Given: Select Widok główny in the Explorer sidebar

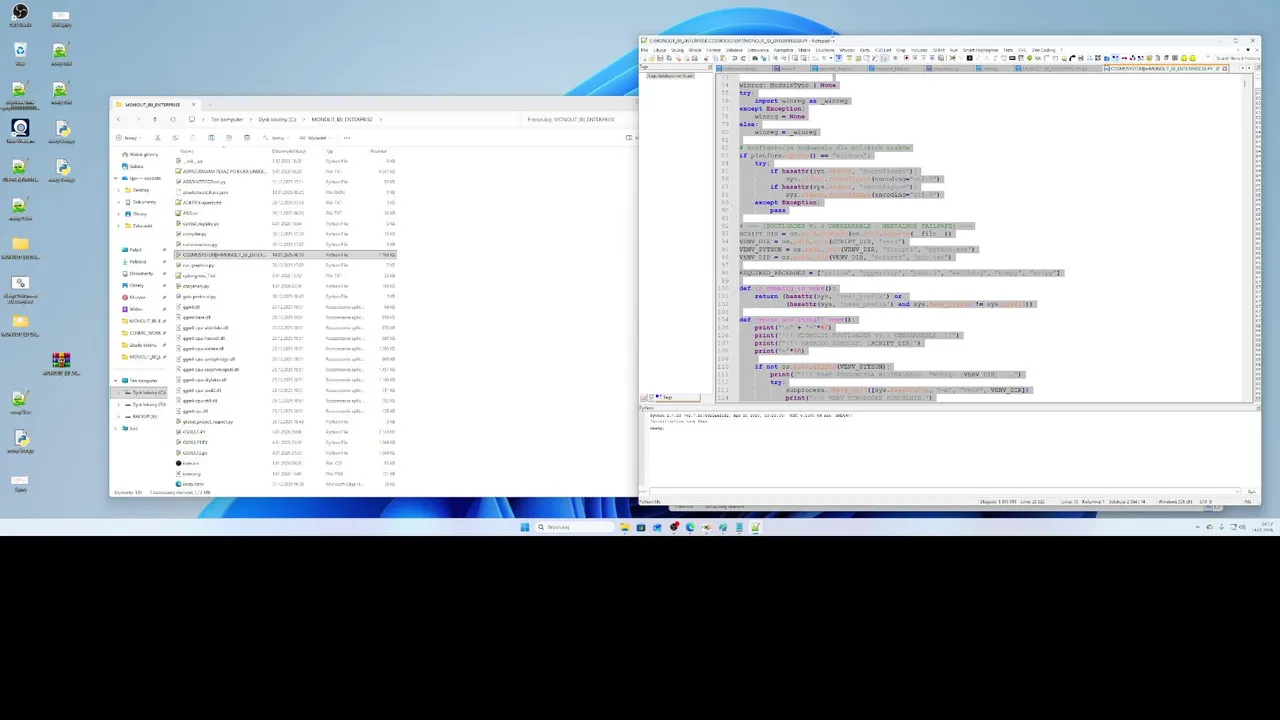Looking at the screenshot, I should tap(143, 155).
